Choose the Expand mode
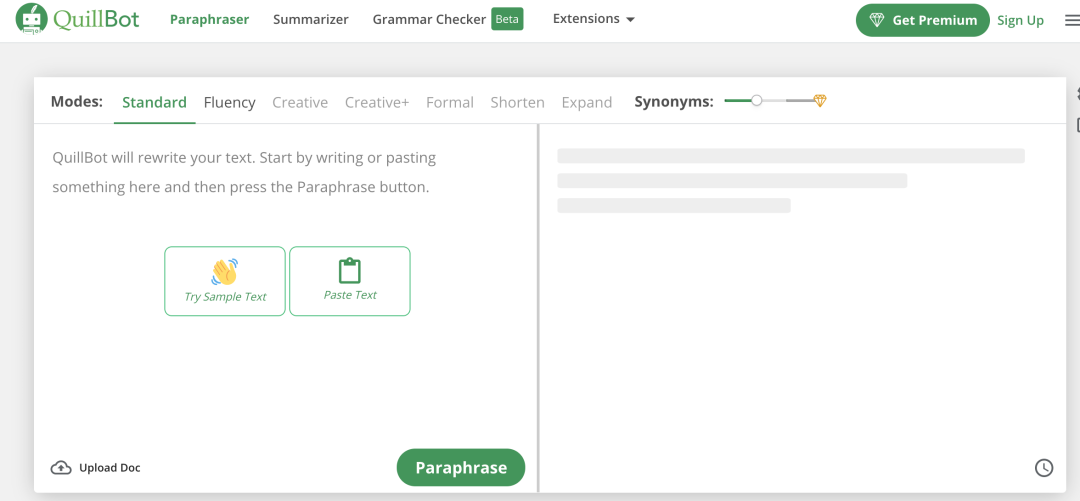 pos(586,103)
